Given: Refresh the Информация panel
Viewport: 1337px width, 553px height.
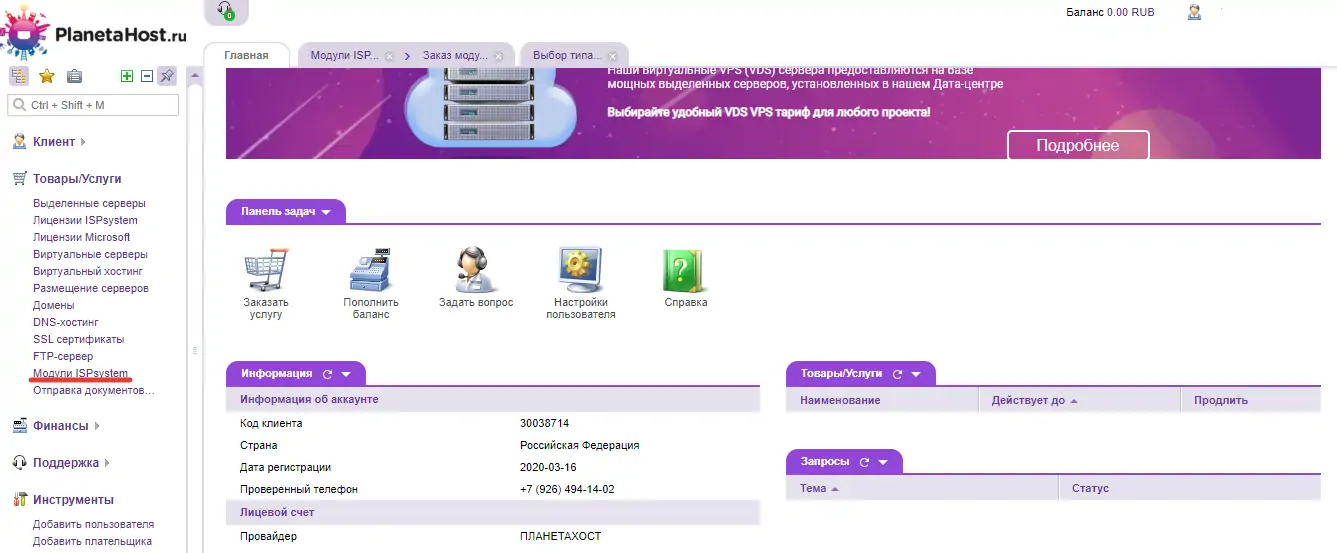Looking at the screenshot, I should tap(327, 374).
